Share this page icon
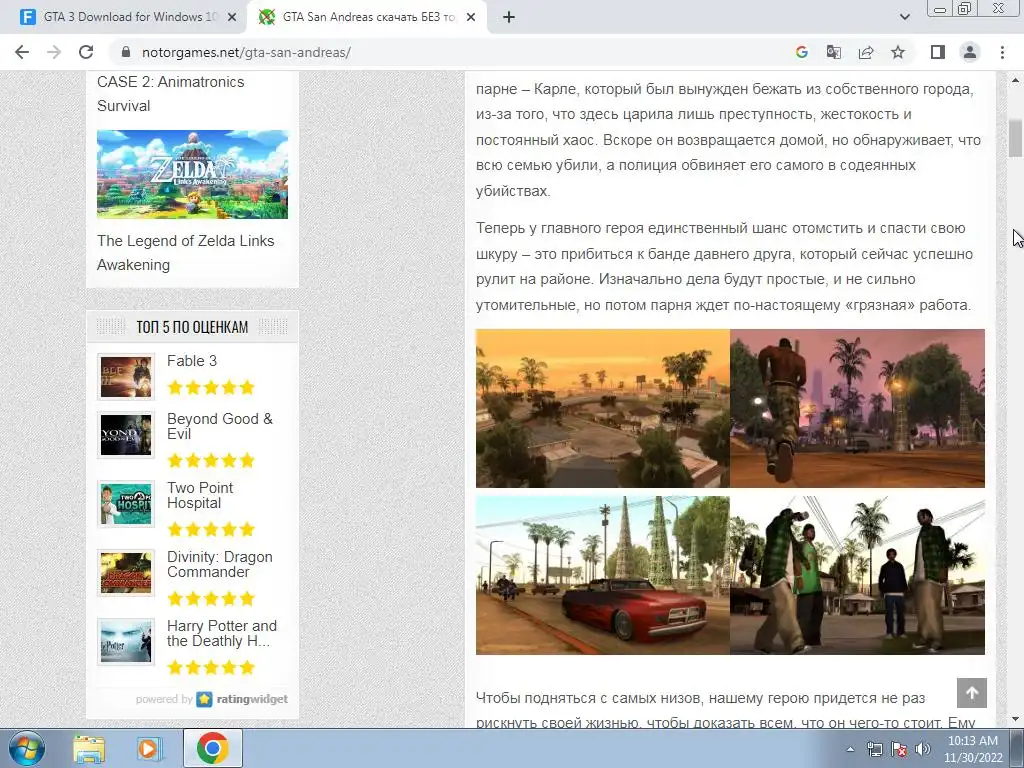 point(866,52)
